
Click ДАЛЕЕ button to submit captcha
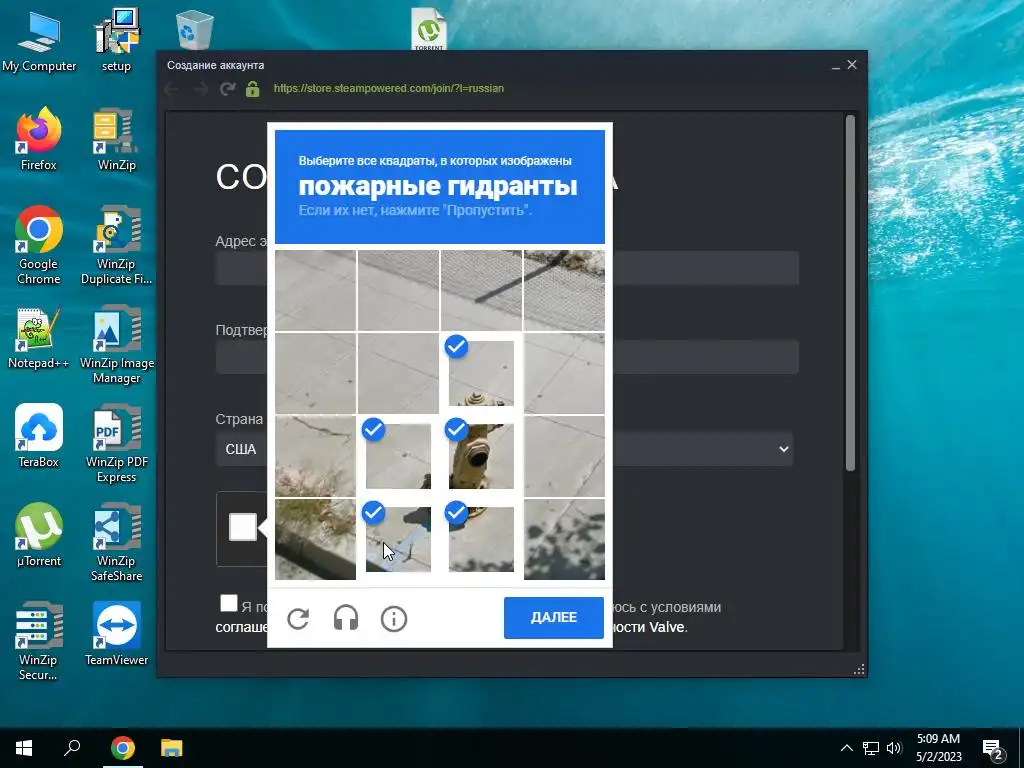click(554, 618)
